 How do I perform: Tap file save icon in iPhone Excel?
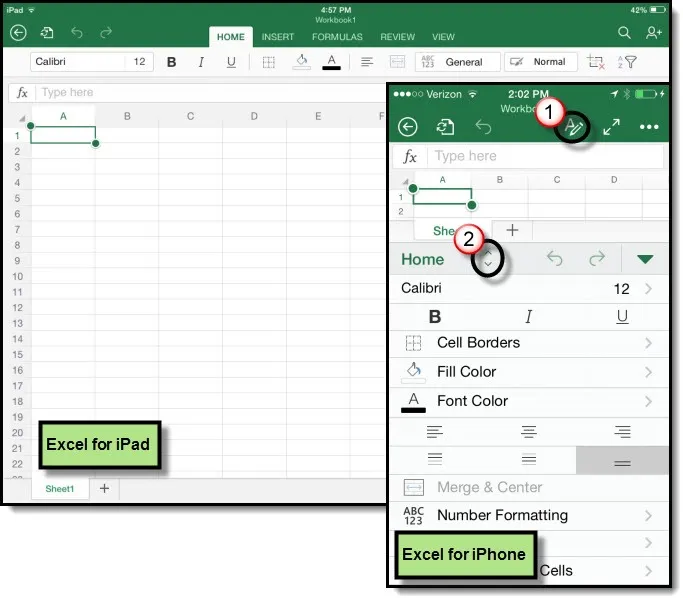click(445, 127)
